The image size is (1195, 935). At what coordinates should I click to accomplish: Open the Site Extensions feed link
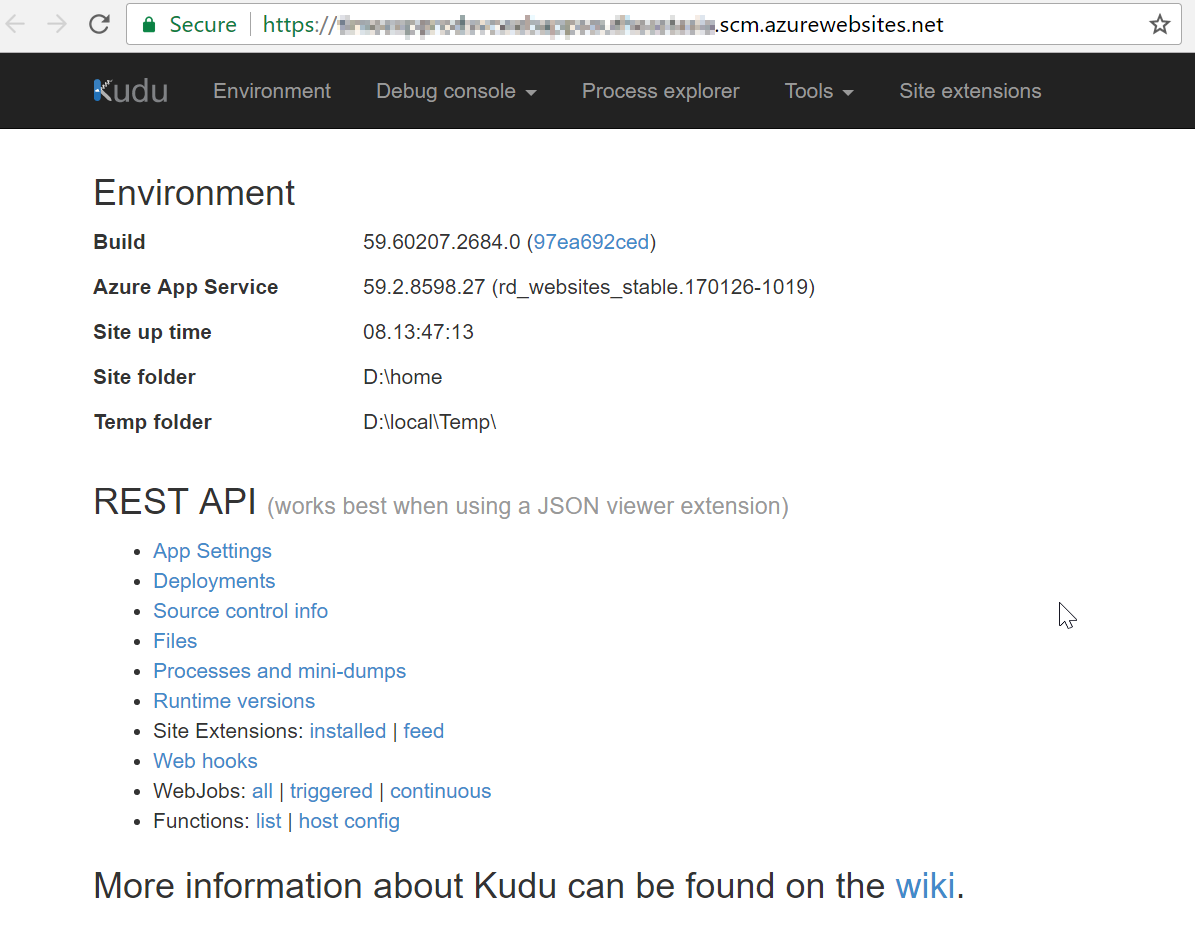point(424,731)
